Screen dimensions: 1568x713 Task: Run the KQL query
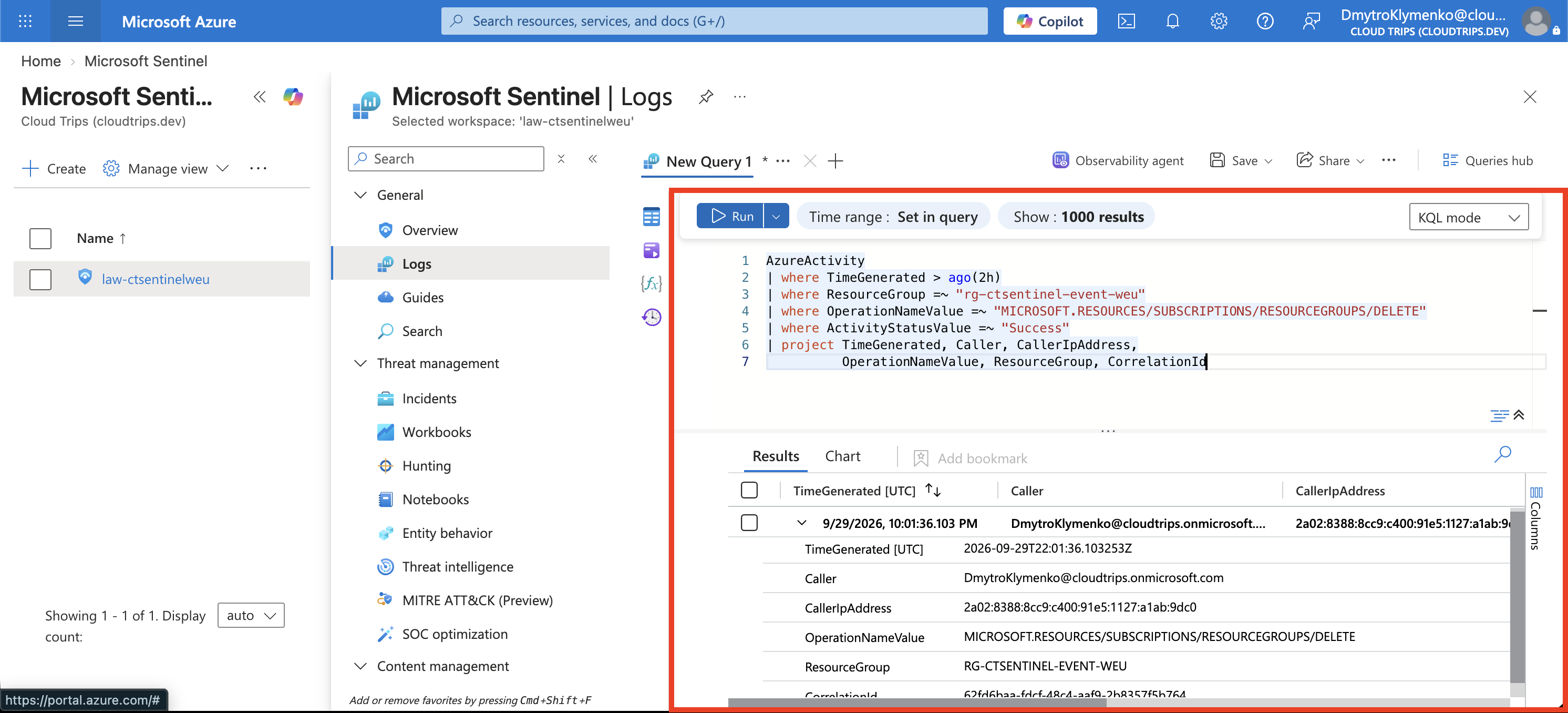pos(730,216)
